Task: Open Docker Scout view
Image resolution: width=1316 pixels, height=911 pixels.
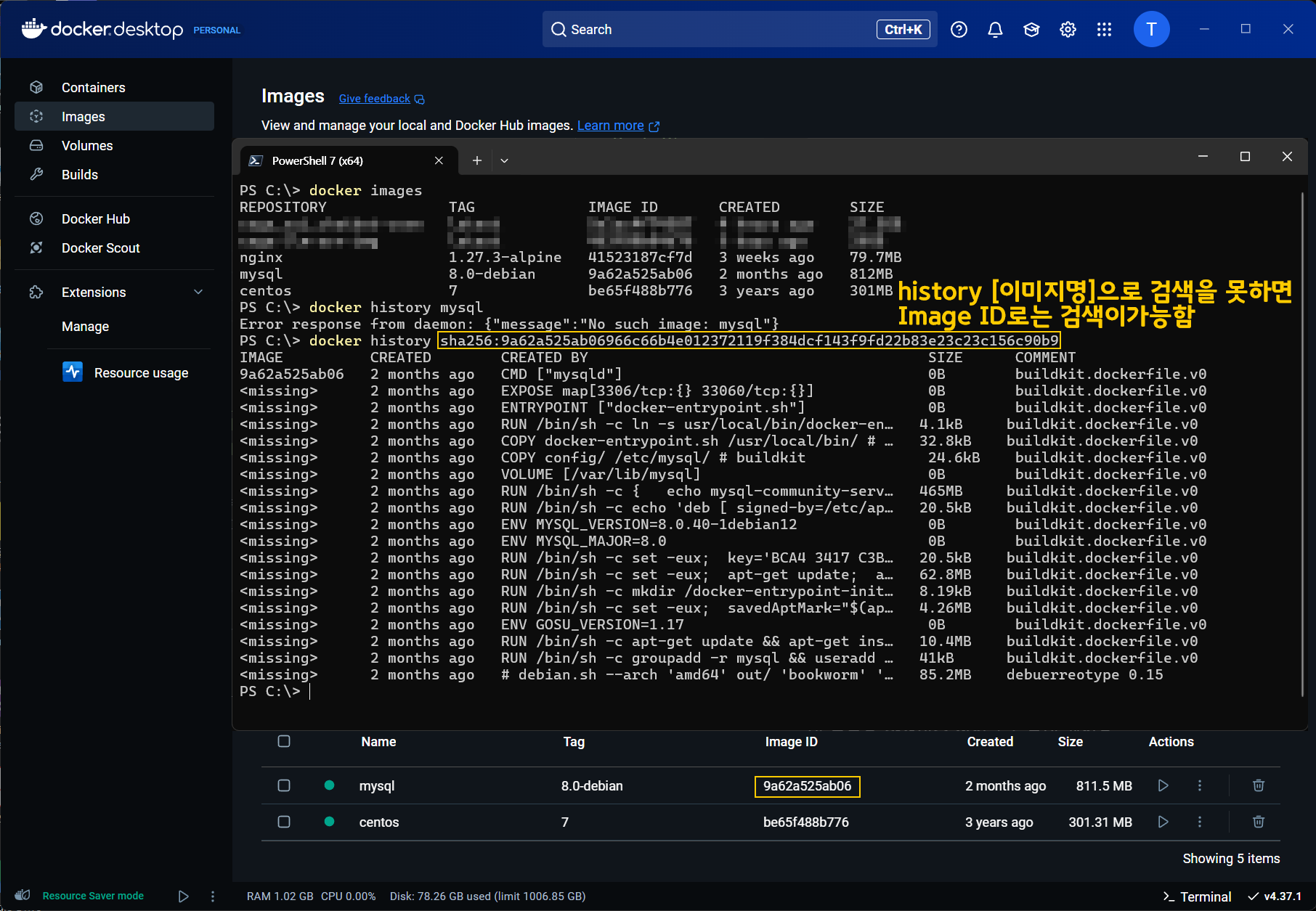Action: point(114,248)
